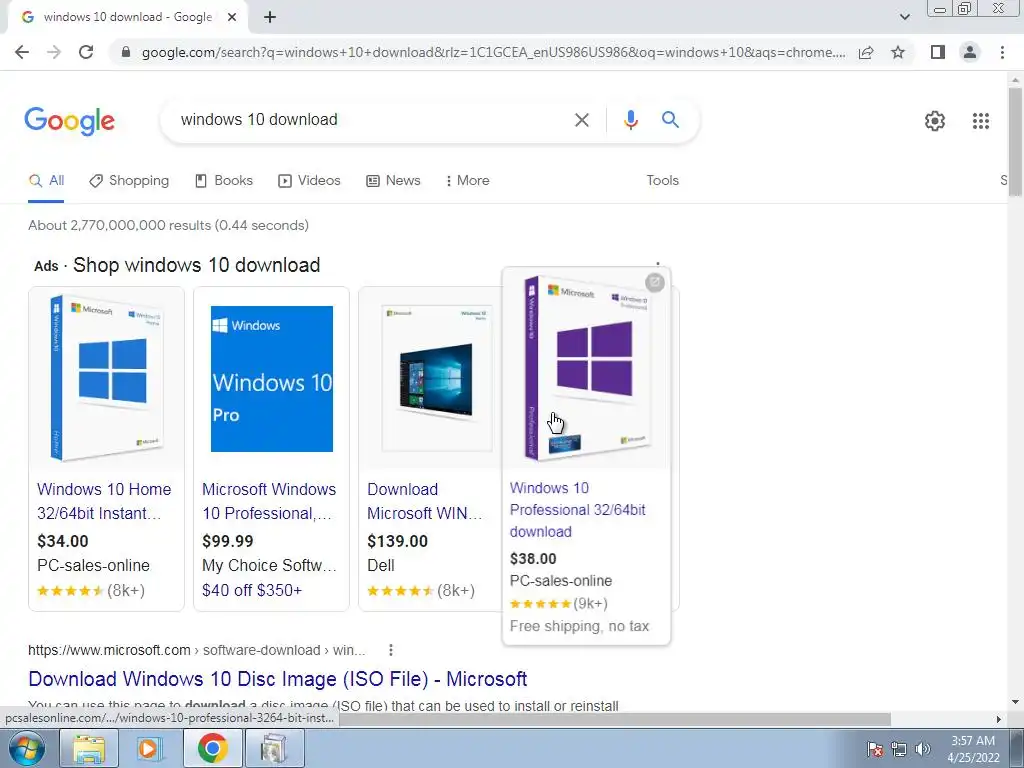This screenshot has width=1024, height=768.
Task: Open a new tab with the plus icon
Action: point(270,18)
